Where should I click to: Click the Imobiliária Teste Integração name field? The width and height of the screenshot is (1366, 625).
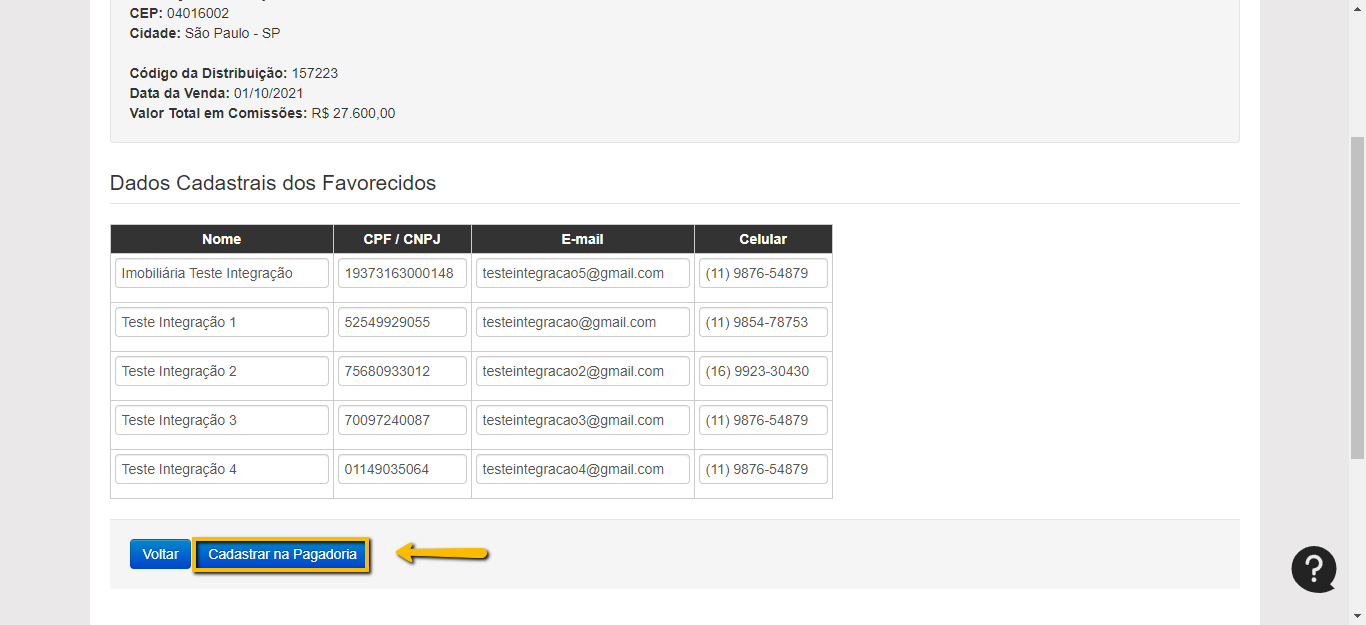221,273
